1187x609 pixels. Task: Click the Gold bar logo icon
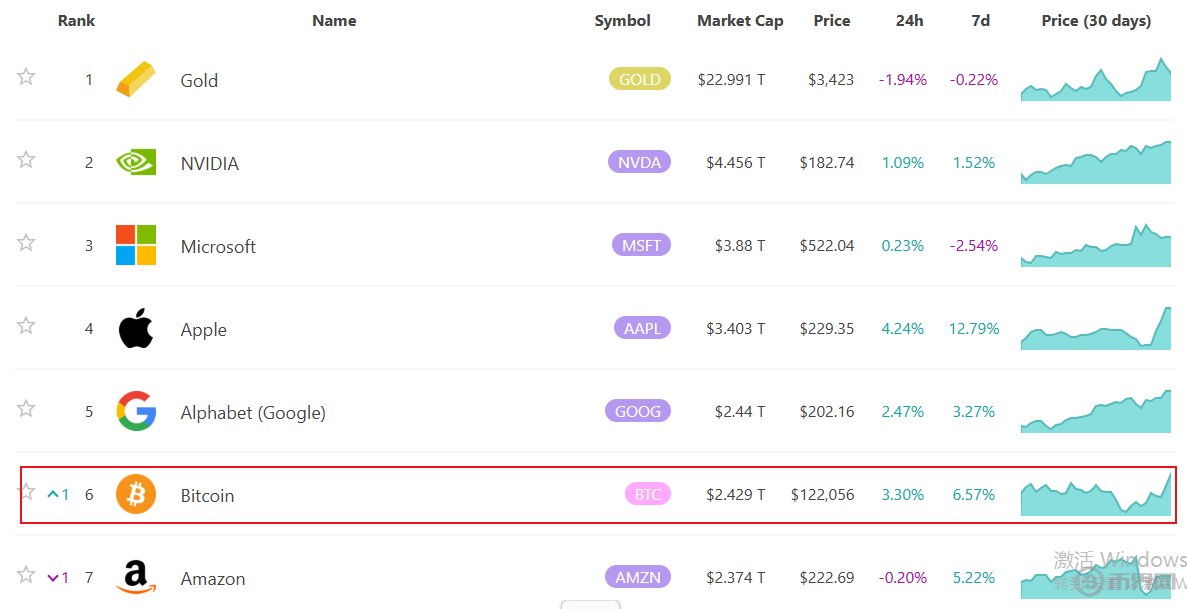[x=136, y=80]
